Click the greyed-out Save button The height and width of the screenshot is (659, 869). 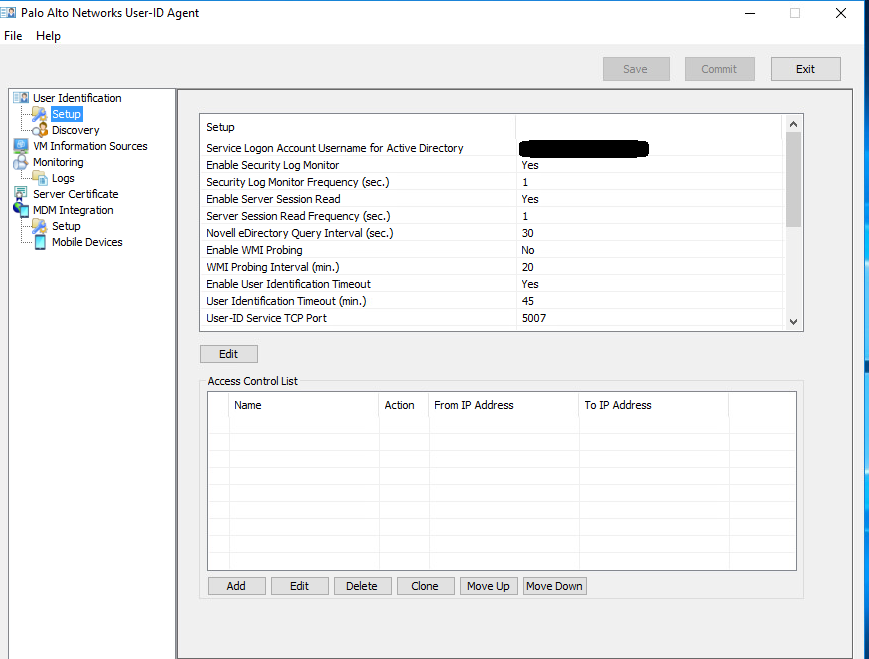click(636, 69)
